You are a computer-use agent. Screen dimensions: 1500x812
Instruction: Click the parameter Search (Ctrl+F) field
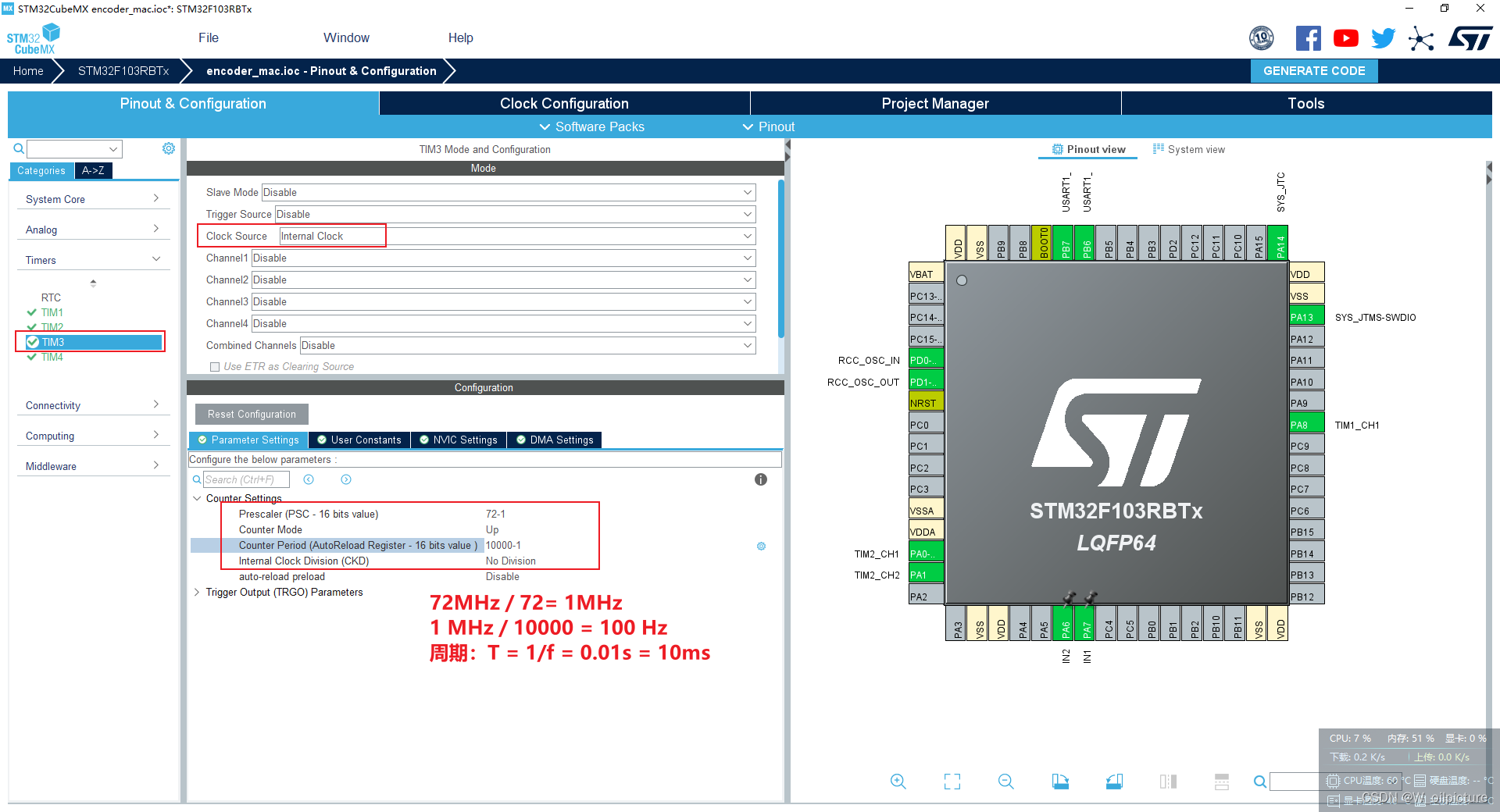click(x=246, y=479)
